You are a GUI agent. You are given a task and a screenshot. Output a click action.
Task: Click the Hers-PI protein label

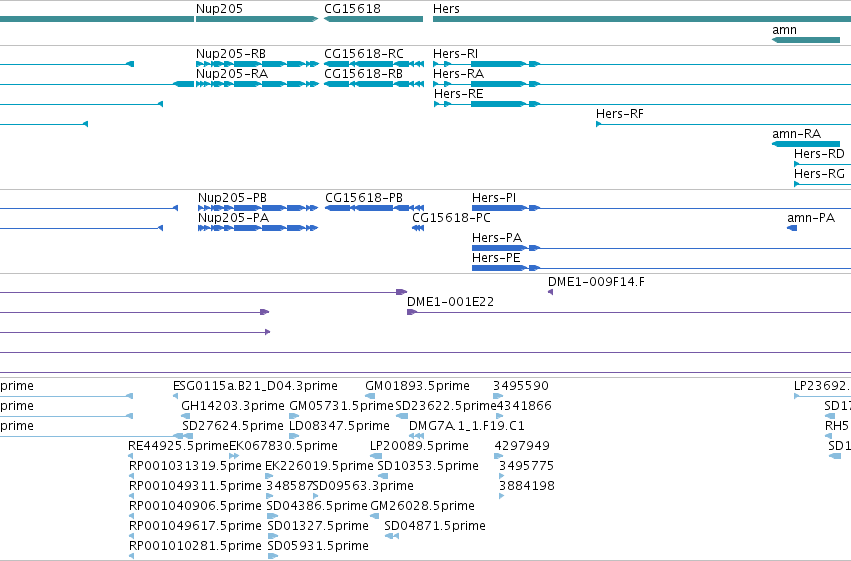(x=494, y=198)
